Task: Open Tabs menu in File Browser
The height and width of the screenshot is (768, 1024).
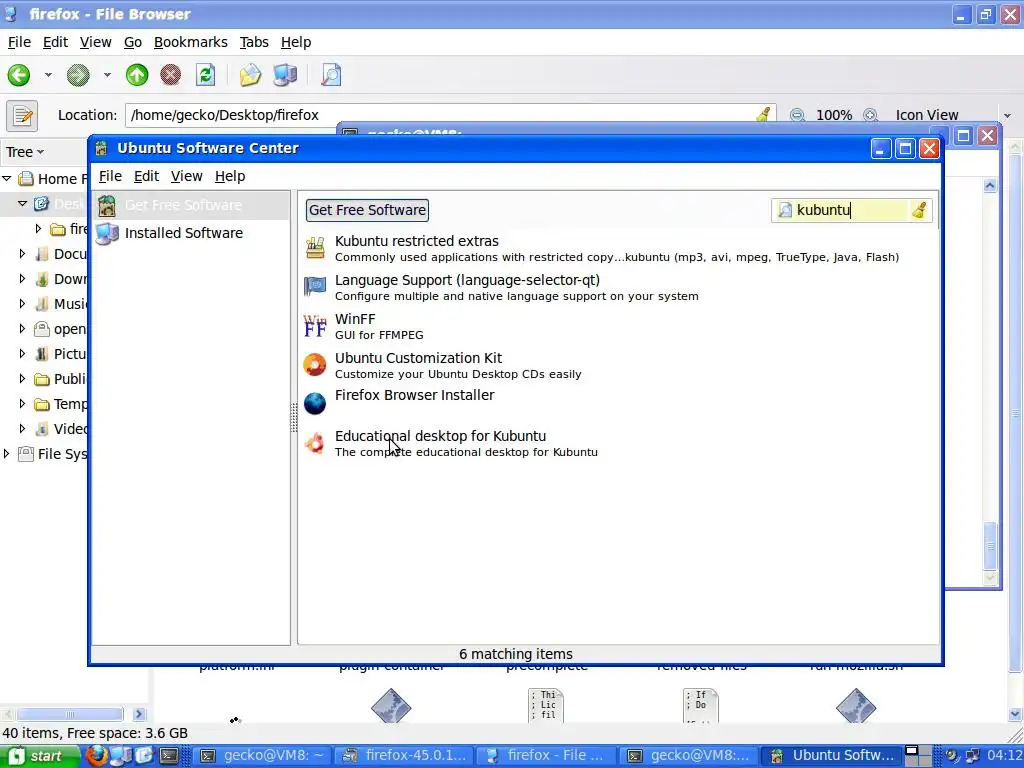Action: [x=254, y=42]
